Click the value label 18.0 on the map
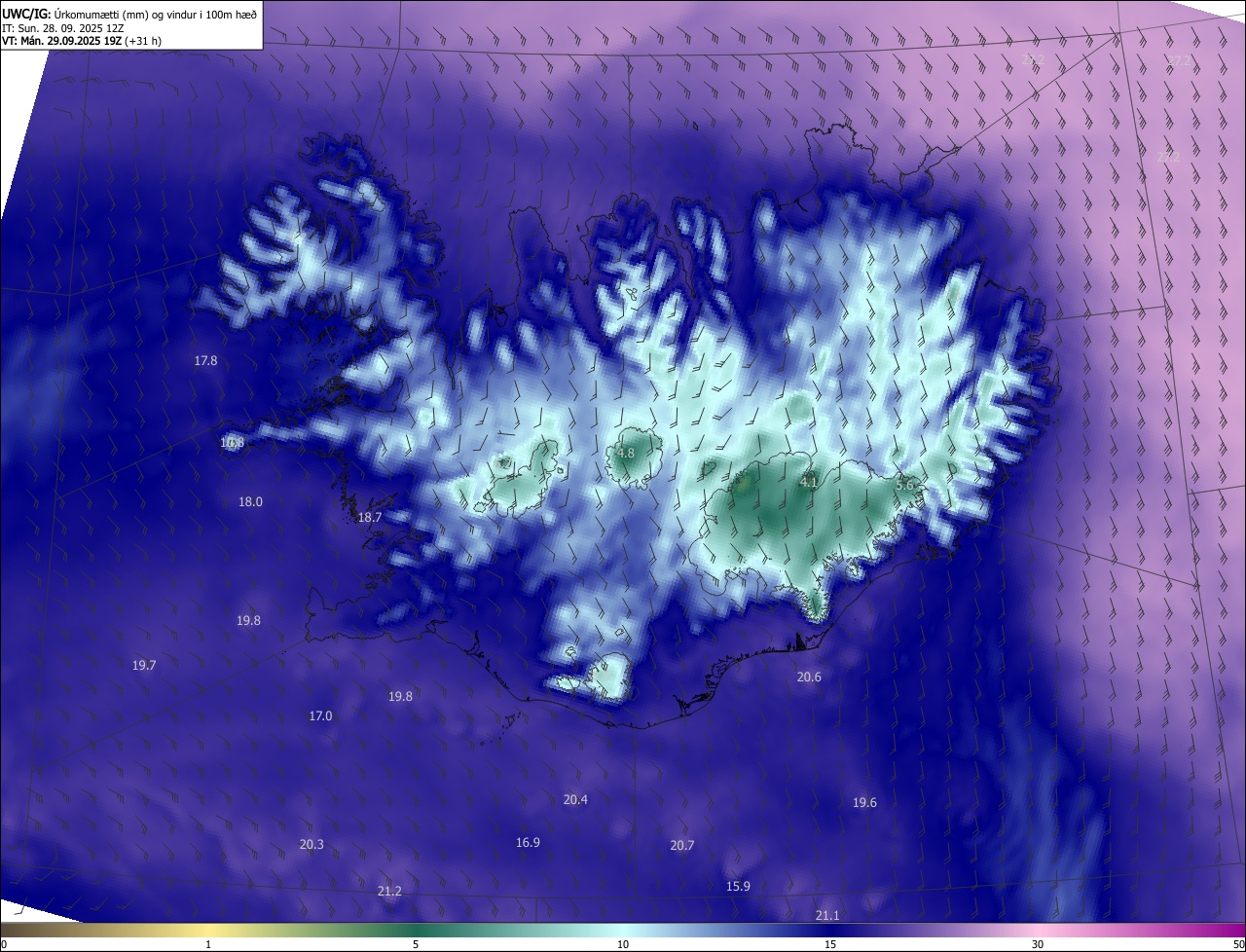The image size is (1246, 952). (250, 501)
